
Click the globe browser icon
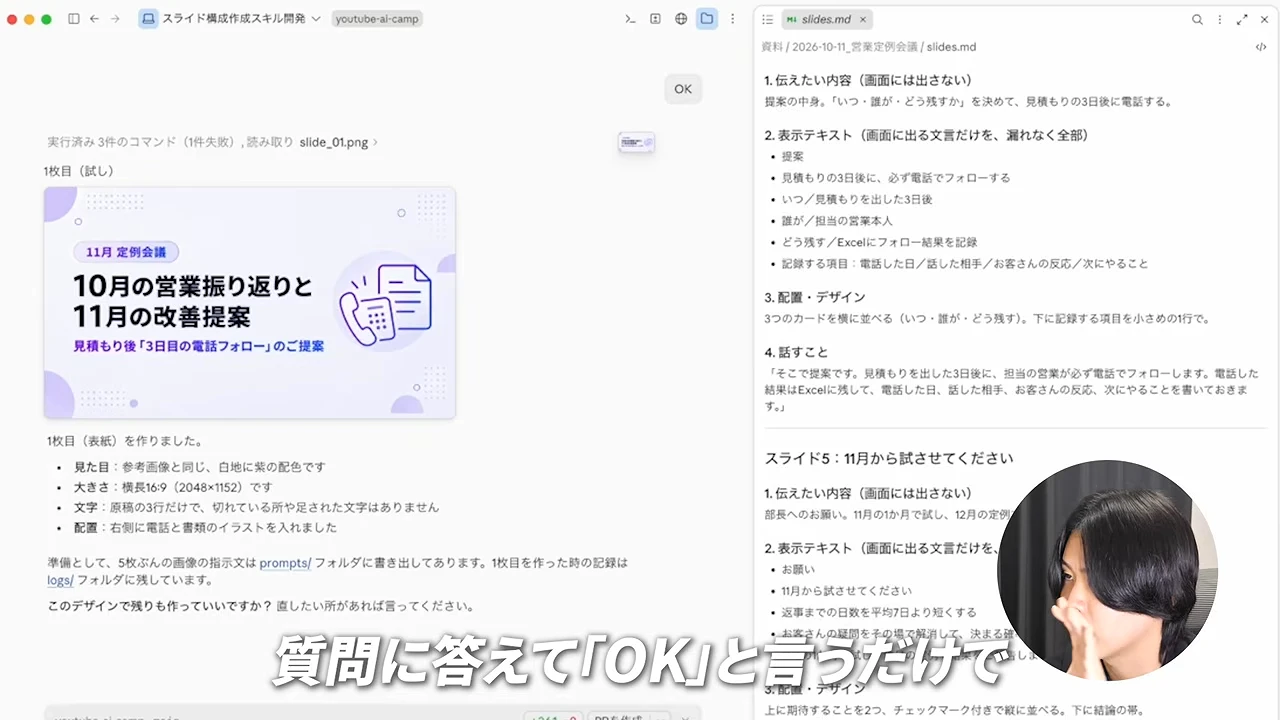click(x=681, y=19)
